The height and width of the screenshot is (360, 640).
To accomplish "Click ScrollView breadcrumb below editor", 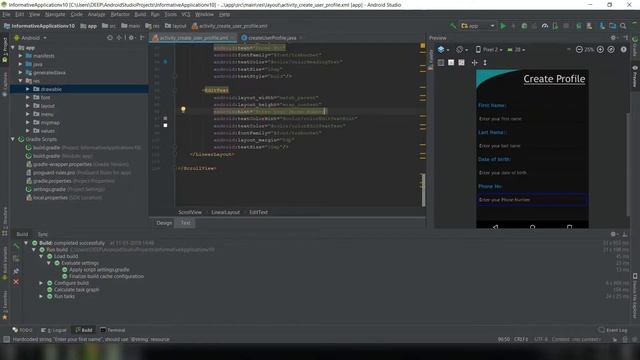I will (190, 212).
